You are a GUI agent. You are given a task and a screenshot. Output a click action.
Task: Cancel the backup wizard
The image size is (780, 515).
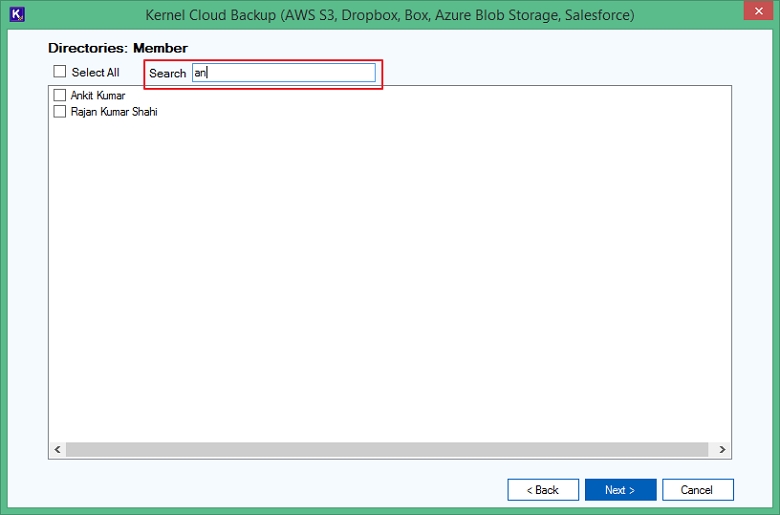click(697, 490)
